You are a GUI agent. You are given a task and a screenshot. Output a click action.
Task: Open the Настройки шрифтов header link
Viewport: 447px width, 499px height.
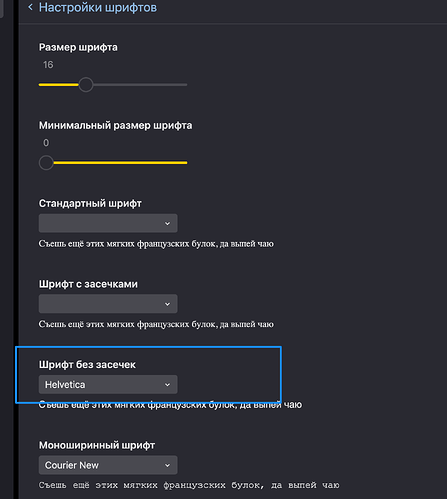[98, 7]
